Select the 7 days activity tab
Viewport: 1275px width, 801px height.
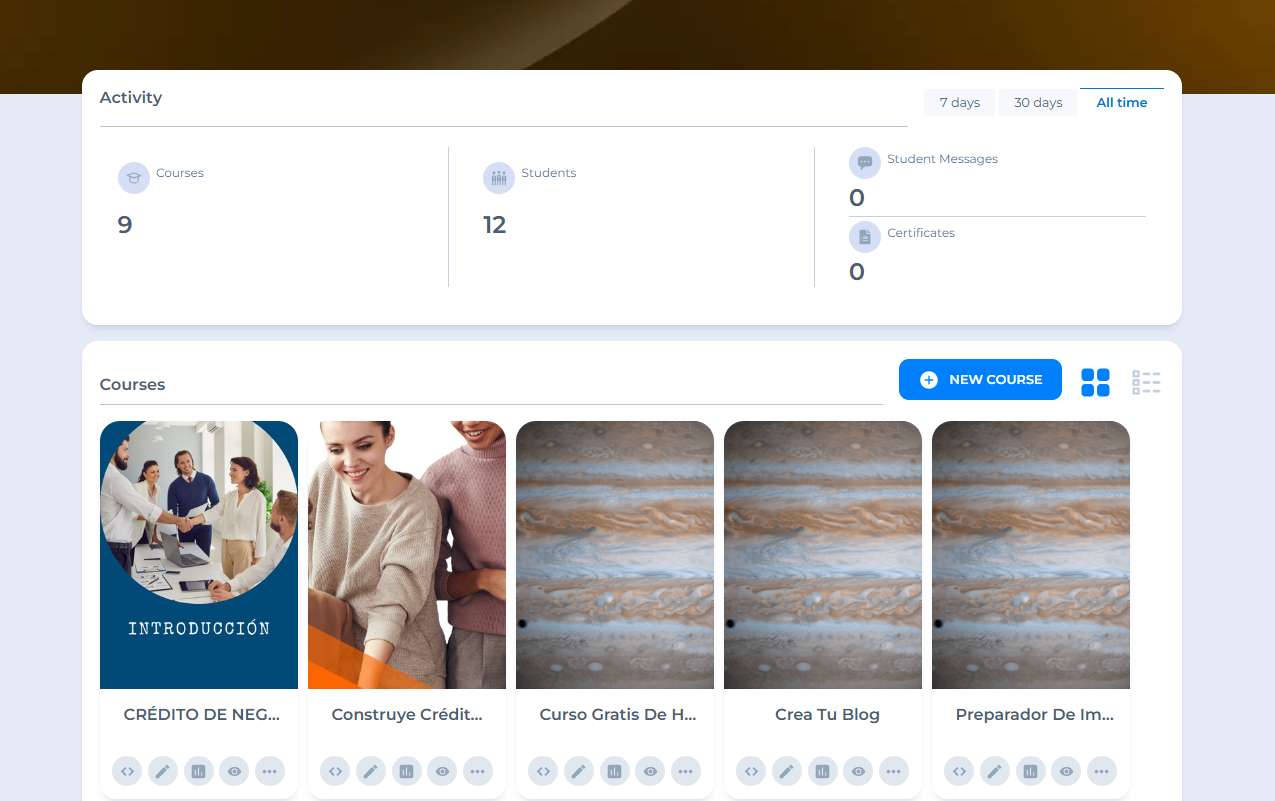coord(959,103)
